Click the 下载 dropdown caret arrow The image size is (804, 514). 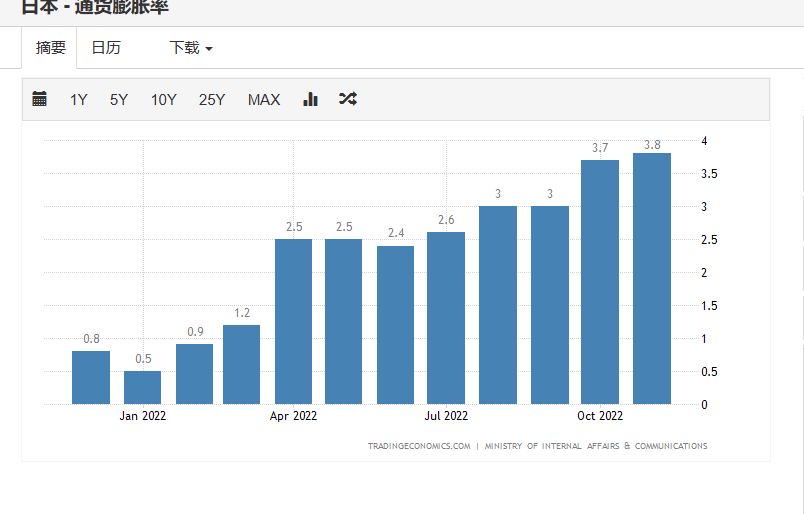click(x=209, y=49)
